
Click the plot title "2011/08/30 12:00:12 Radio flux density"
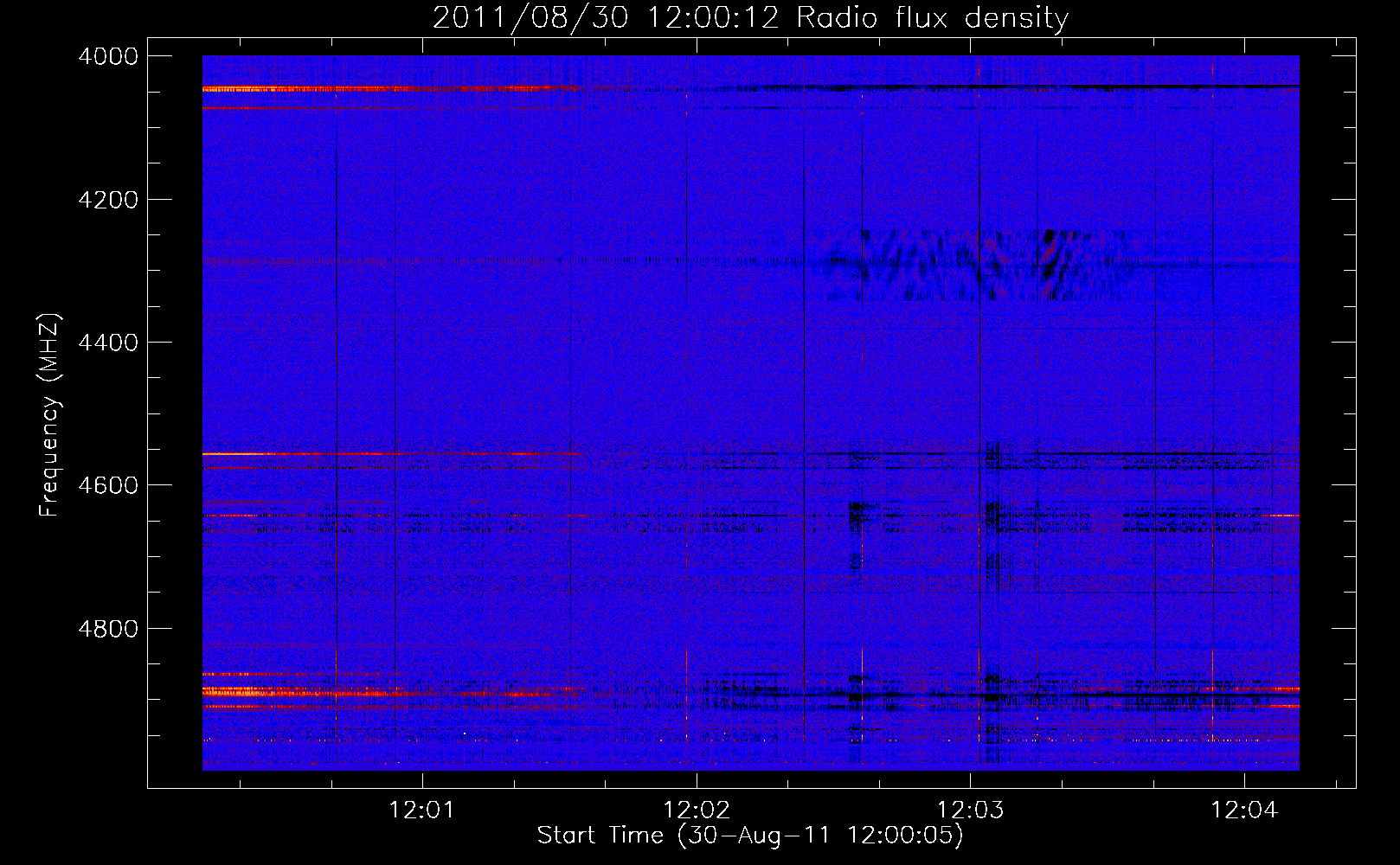[750, 17]
